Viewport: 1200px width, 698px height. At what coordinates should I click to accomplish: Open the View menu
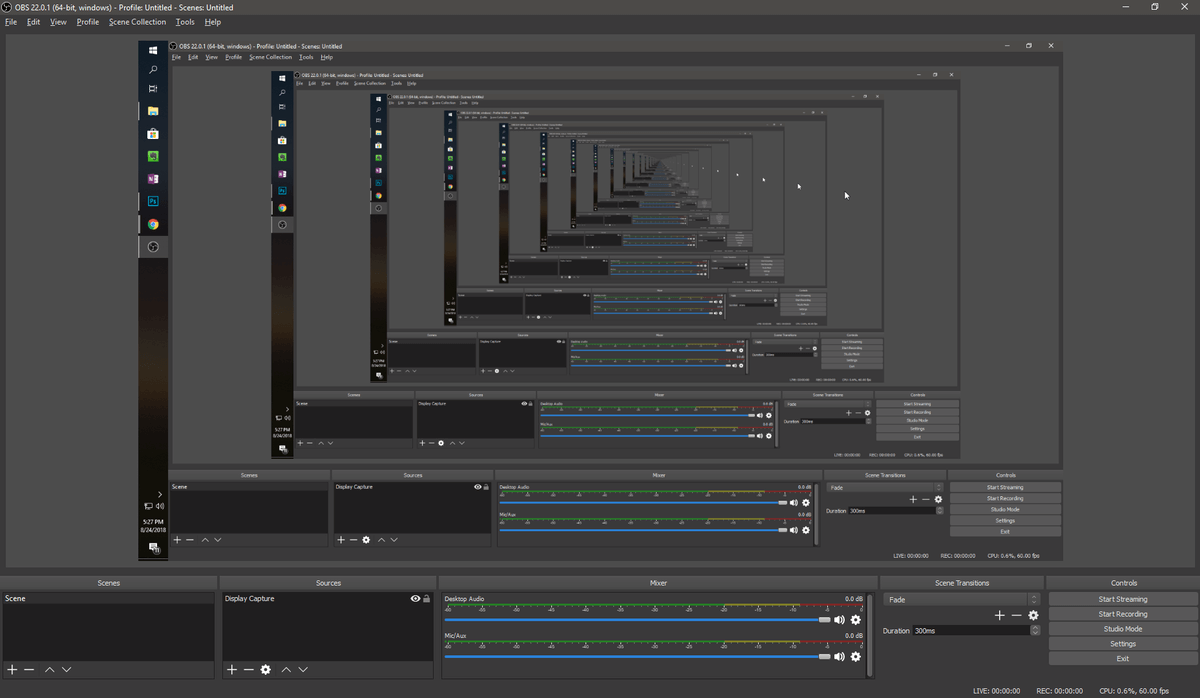pyautogui.click(x=59, y=22)
